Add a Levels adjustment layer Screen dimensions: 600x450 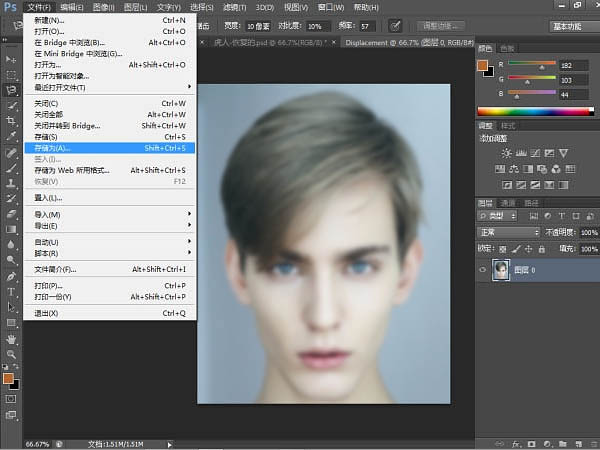coord(521,153)
